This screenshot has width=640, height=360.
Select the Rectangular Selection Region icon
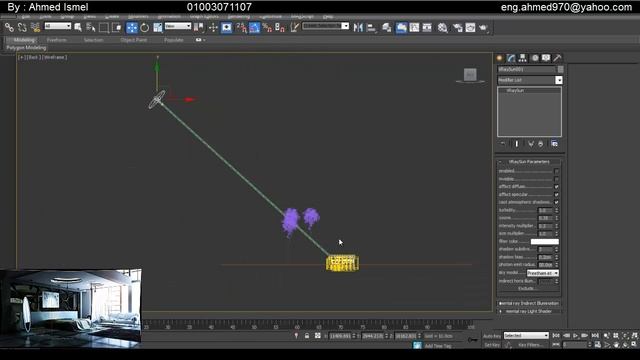point(104,27)
